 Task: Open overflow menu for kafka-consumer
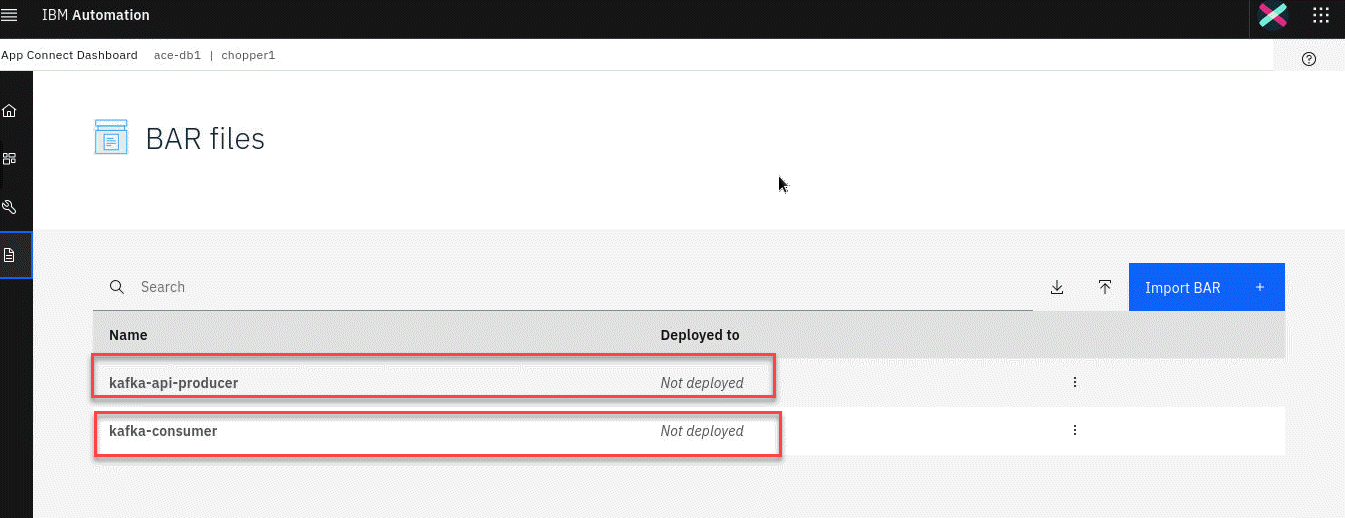(1075, 430)
